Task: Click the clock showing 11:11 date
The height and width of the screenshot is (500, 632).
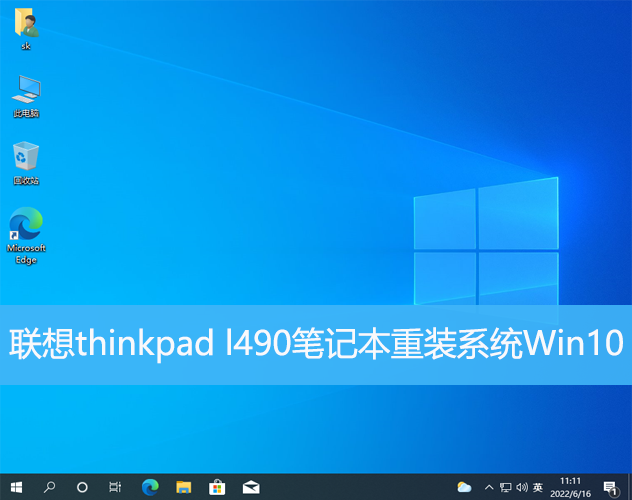Action: click(x=570, y=487)
